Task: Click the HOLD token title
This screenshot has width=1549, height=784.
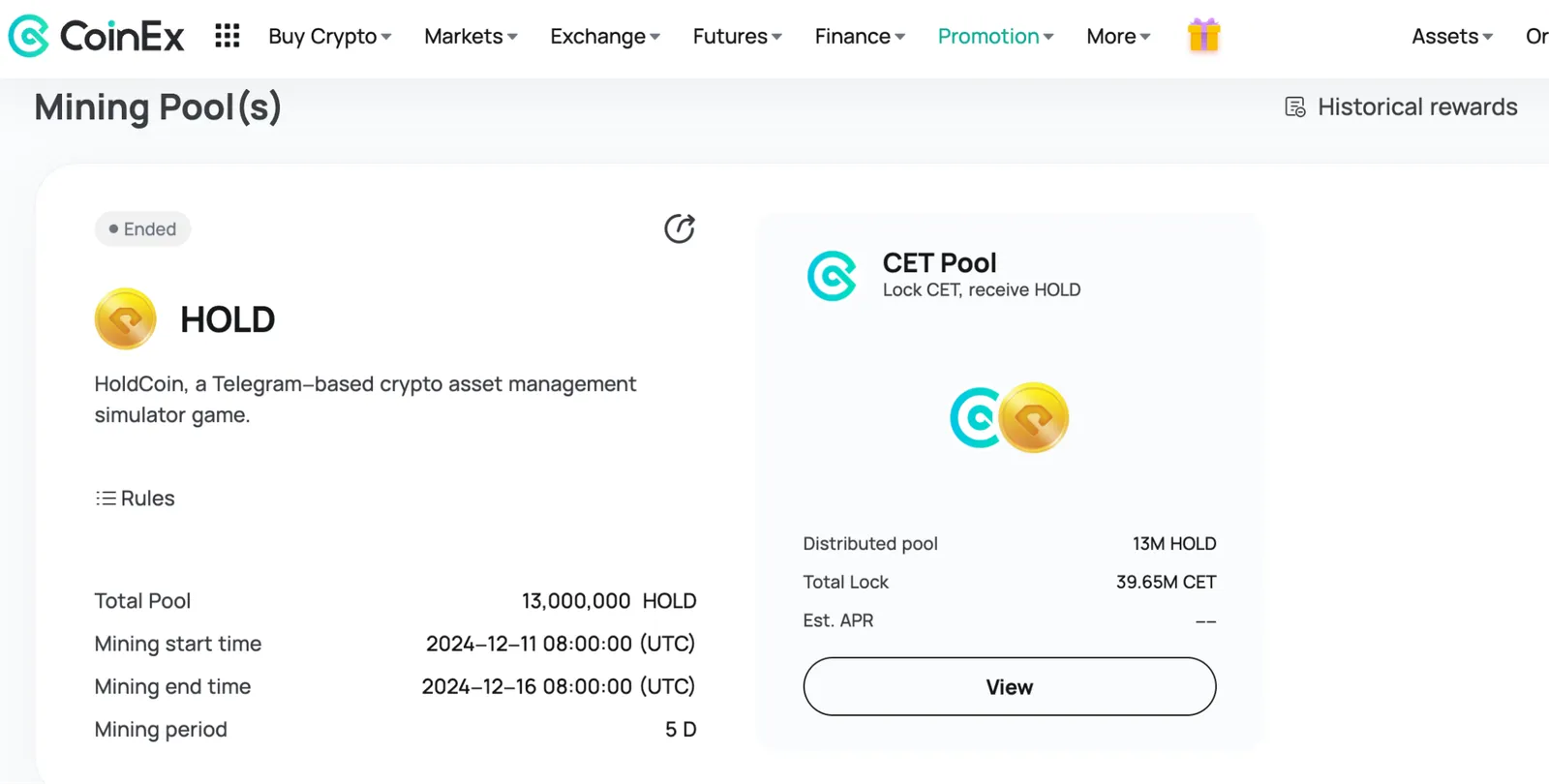Action: 228,319
